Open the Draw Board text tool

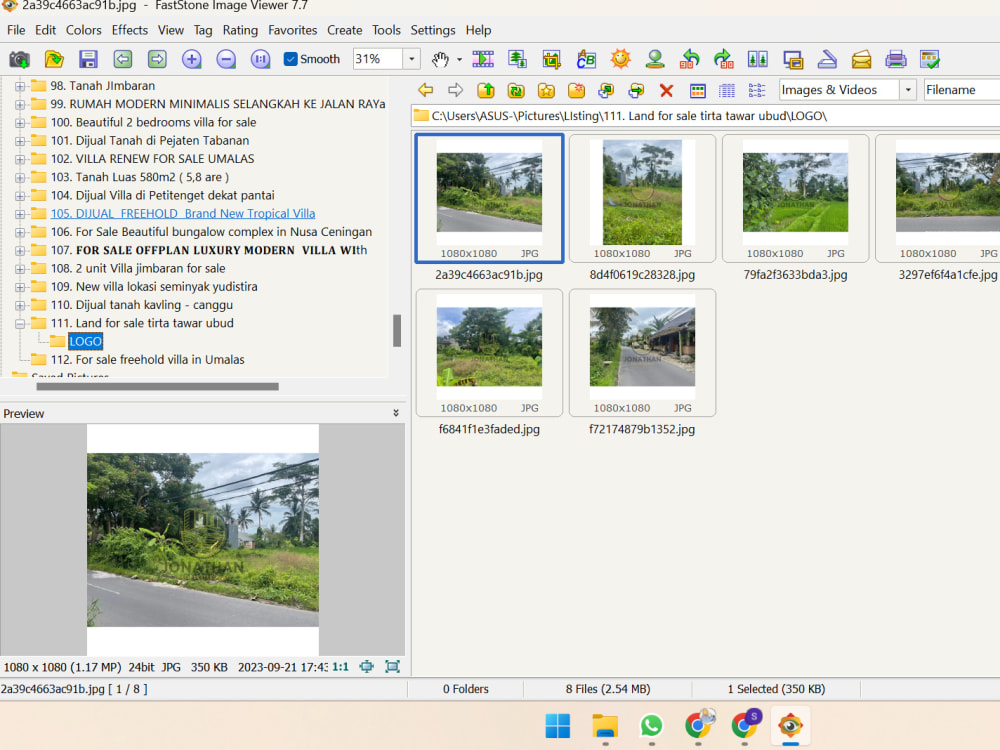point(586,59)
